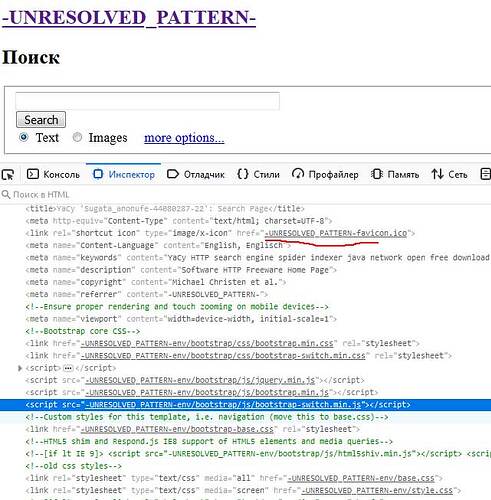Click the bootstrap-switch.min.css href link
The image size is (491, 500).
point(223,356)
